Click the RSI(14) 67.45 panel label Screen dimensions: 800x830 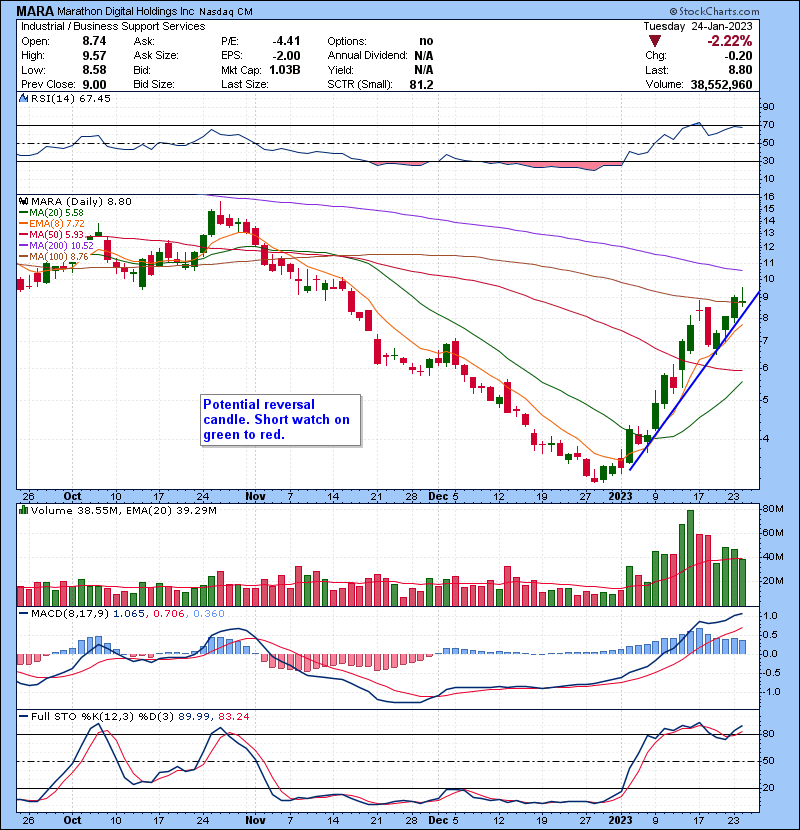pos(70,98)
